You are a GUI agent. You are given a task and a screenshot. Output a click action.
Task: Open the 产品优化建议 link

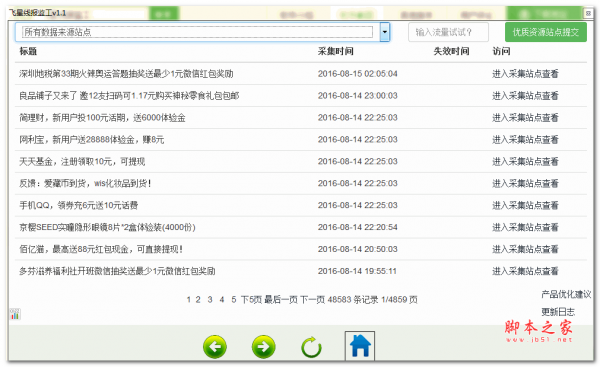pyautogui.click(x=566, y=294)
